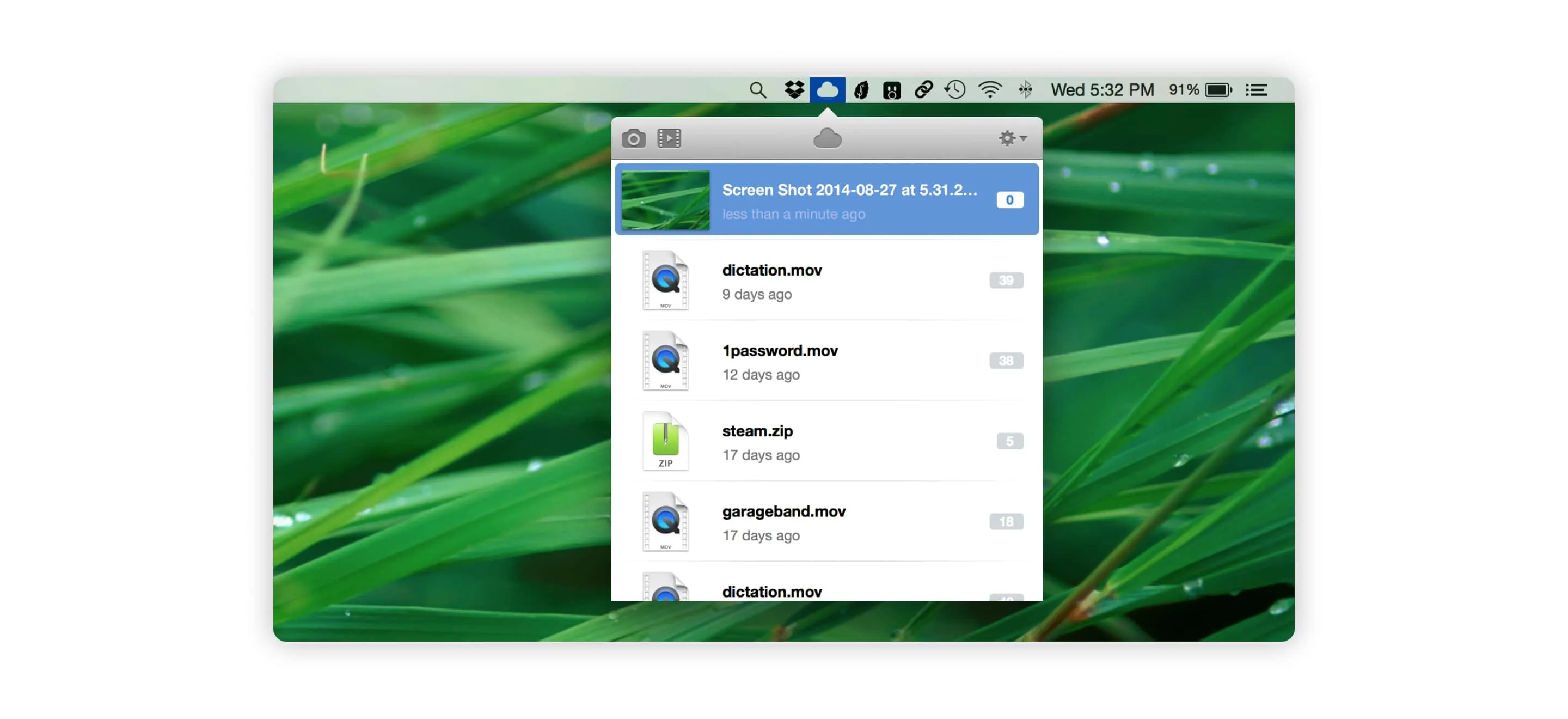Open Time Machine menu bar icon

[x=954, y=89]
